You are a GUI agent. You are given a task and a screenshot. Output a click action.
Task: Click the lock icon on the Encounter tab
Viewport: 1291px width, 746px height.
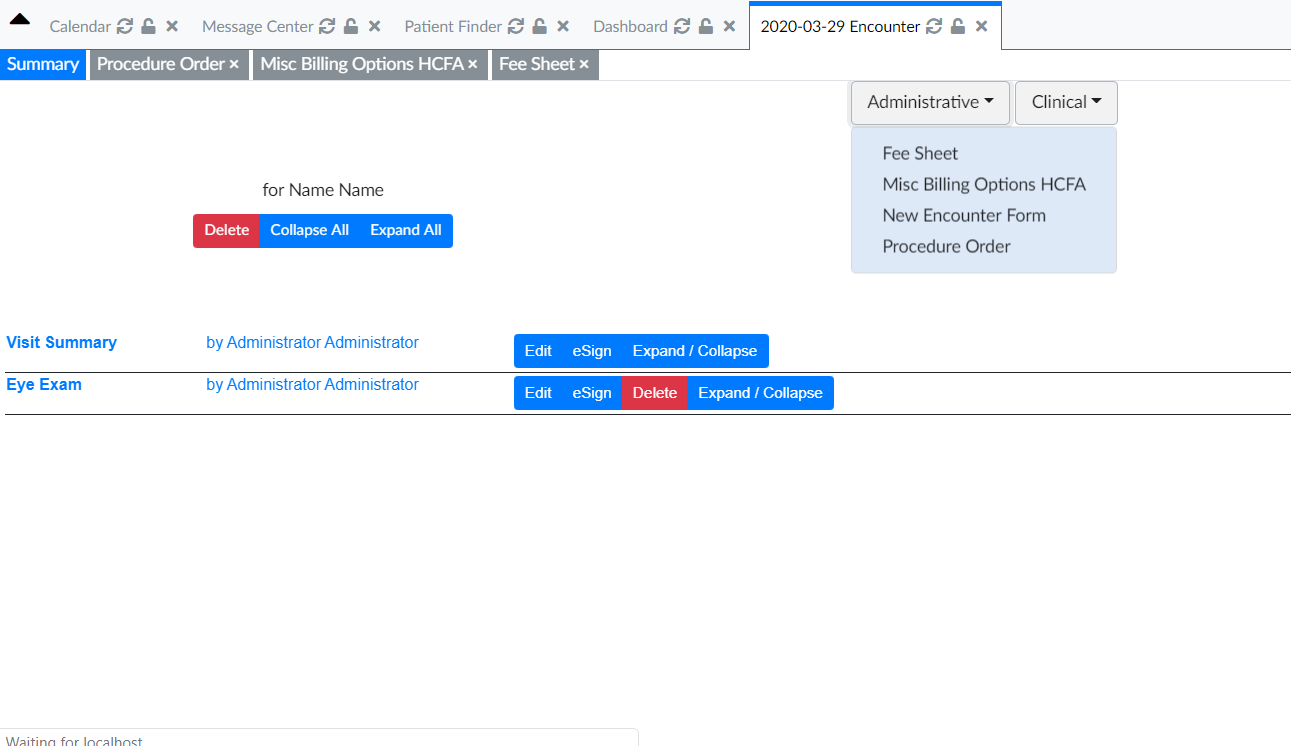pos(958,26)
